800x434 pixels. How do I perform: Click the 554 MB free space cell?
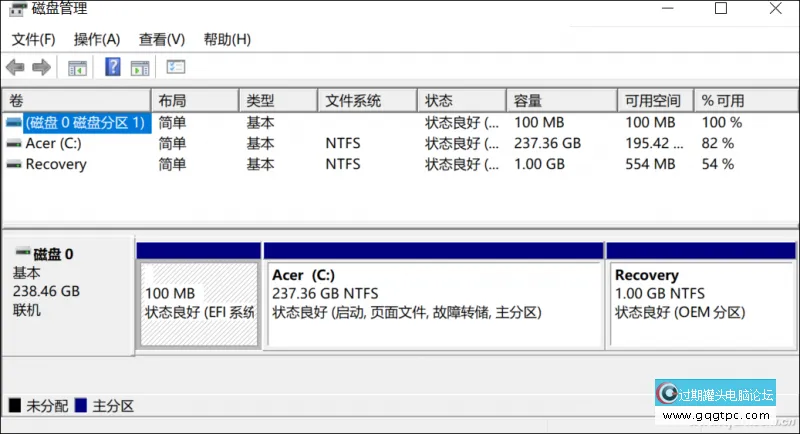tap(651, 164)
